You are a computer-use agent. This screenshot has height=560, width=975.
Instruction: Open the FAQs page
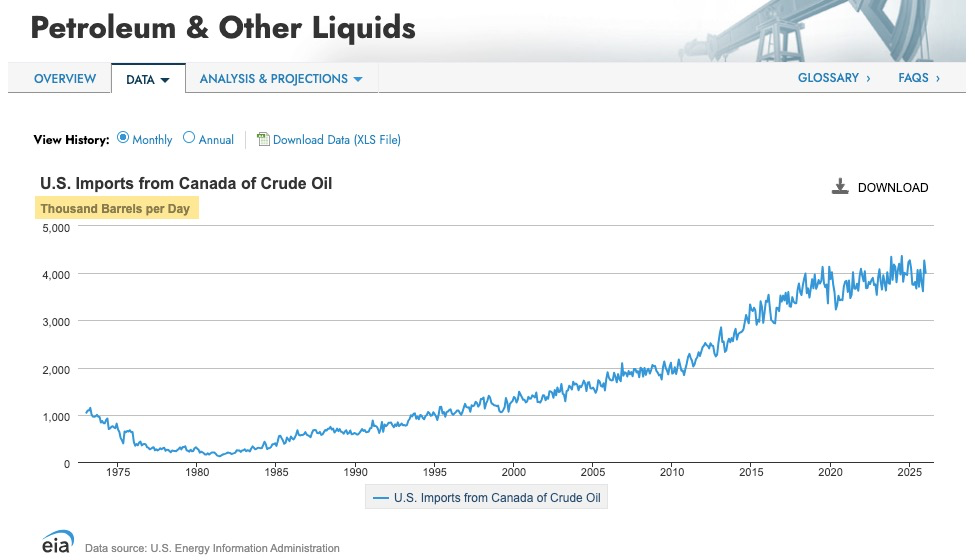(x=918, y=78)
